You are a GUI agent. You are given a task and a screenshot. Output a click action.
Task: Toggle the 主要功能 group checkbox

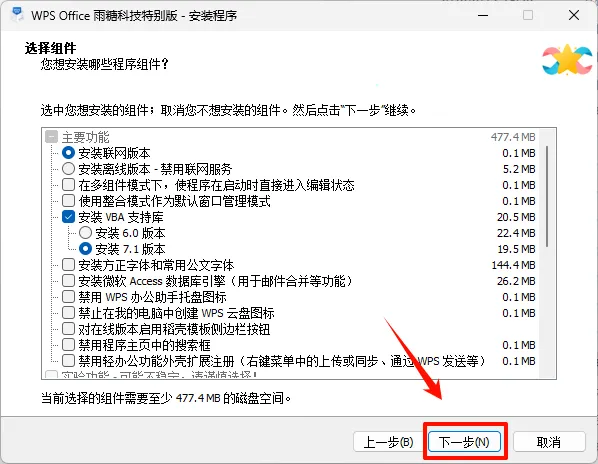coord(51,137)
